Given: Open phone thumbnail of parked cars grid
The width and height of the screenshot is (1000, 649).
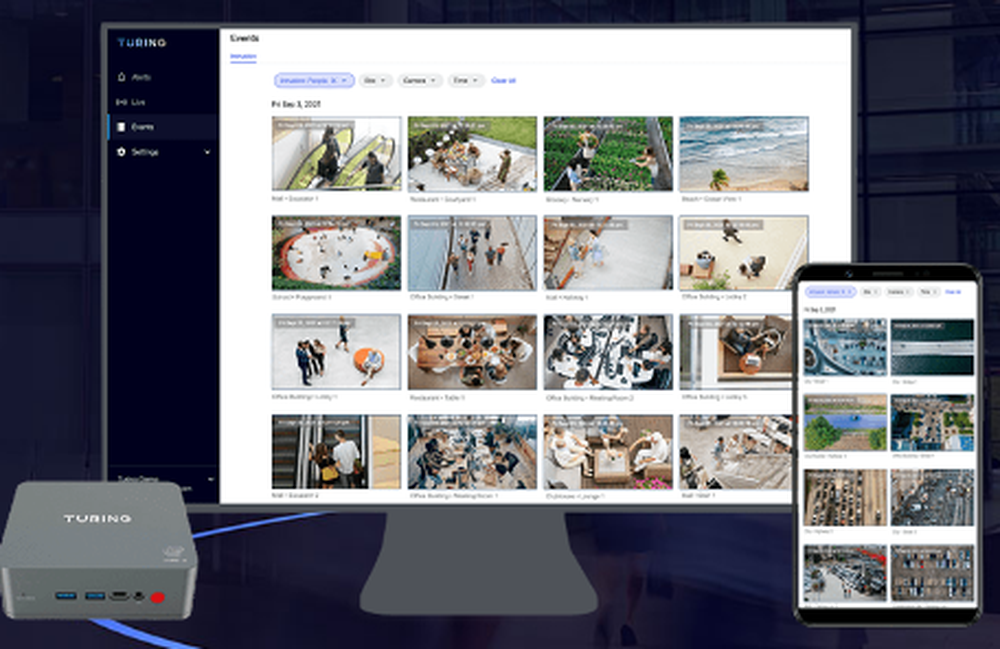Looking at the screenshot, I should coord(932,572).
